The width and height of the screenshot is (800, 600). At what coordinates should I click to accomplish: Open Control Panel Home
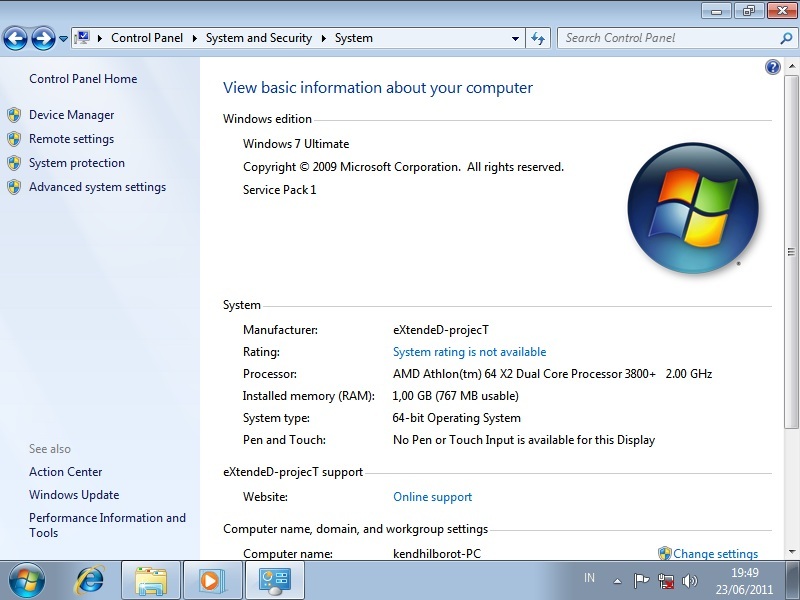click(x=83, y=79)
